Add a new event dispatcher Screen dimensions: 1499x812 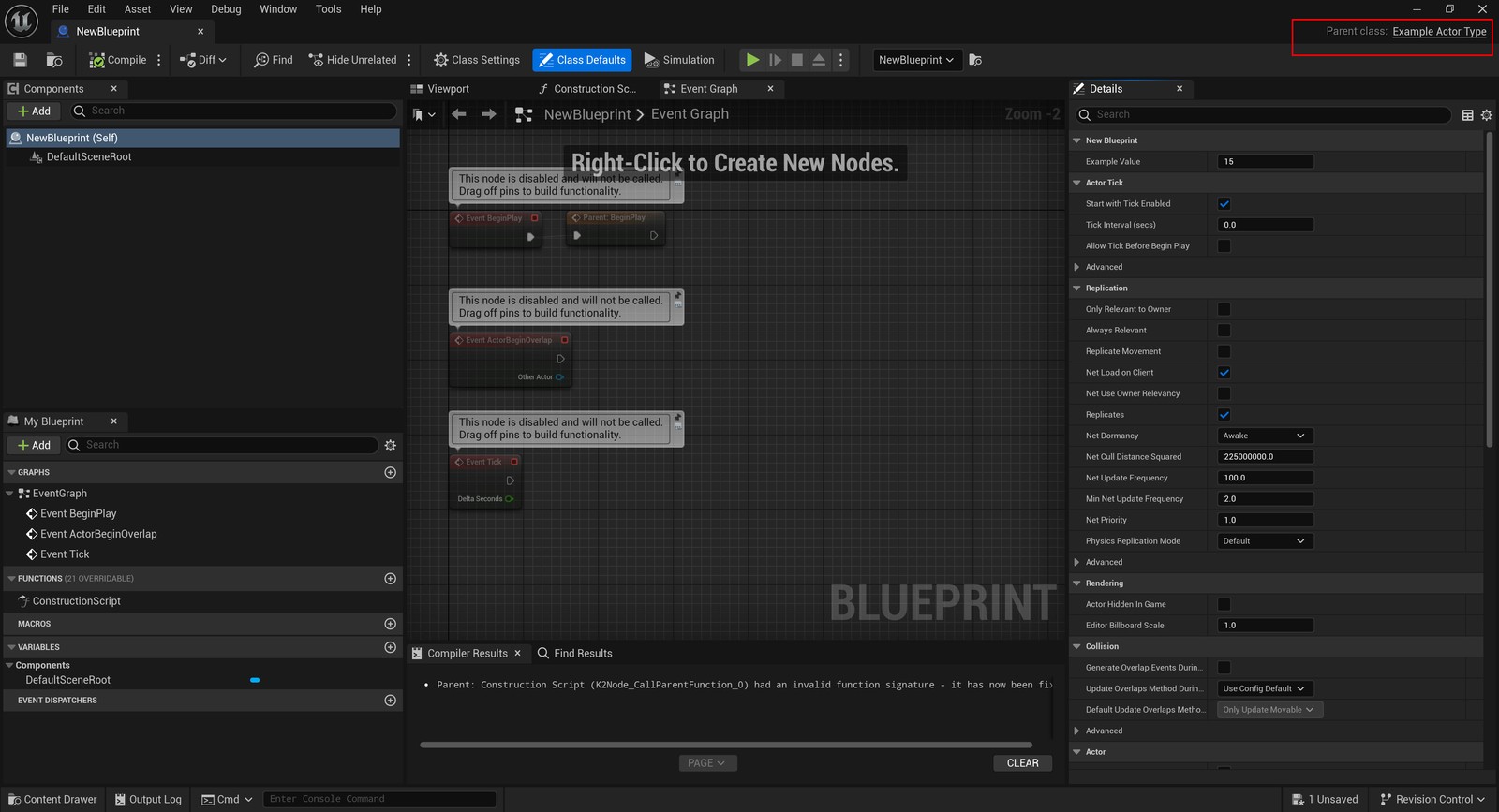tap(391, 701)
